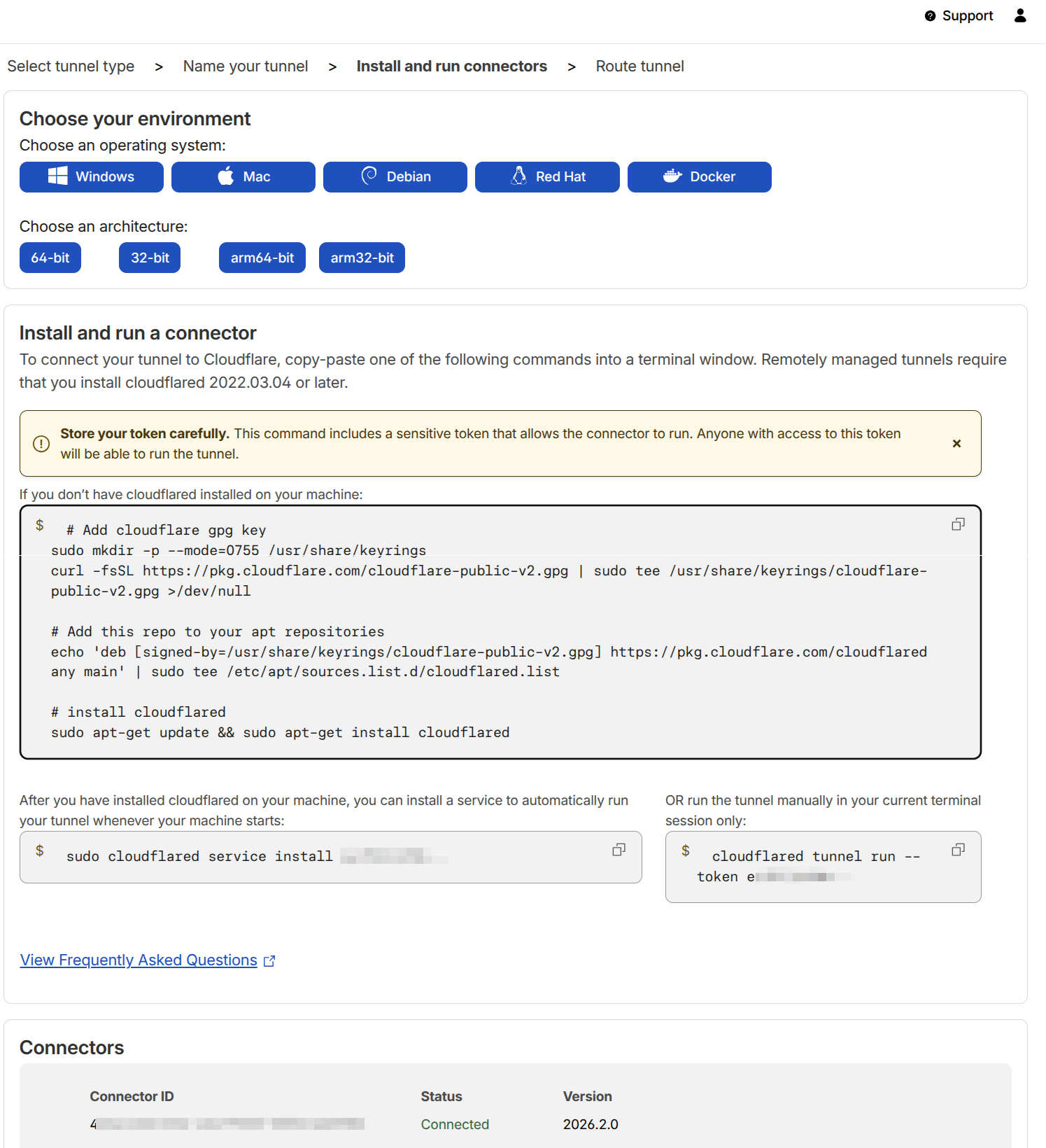The height and width of the screenshot is (1148, 1046).
Task: Choose the Windows operating system
Action: [91, 177]
